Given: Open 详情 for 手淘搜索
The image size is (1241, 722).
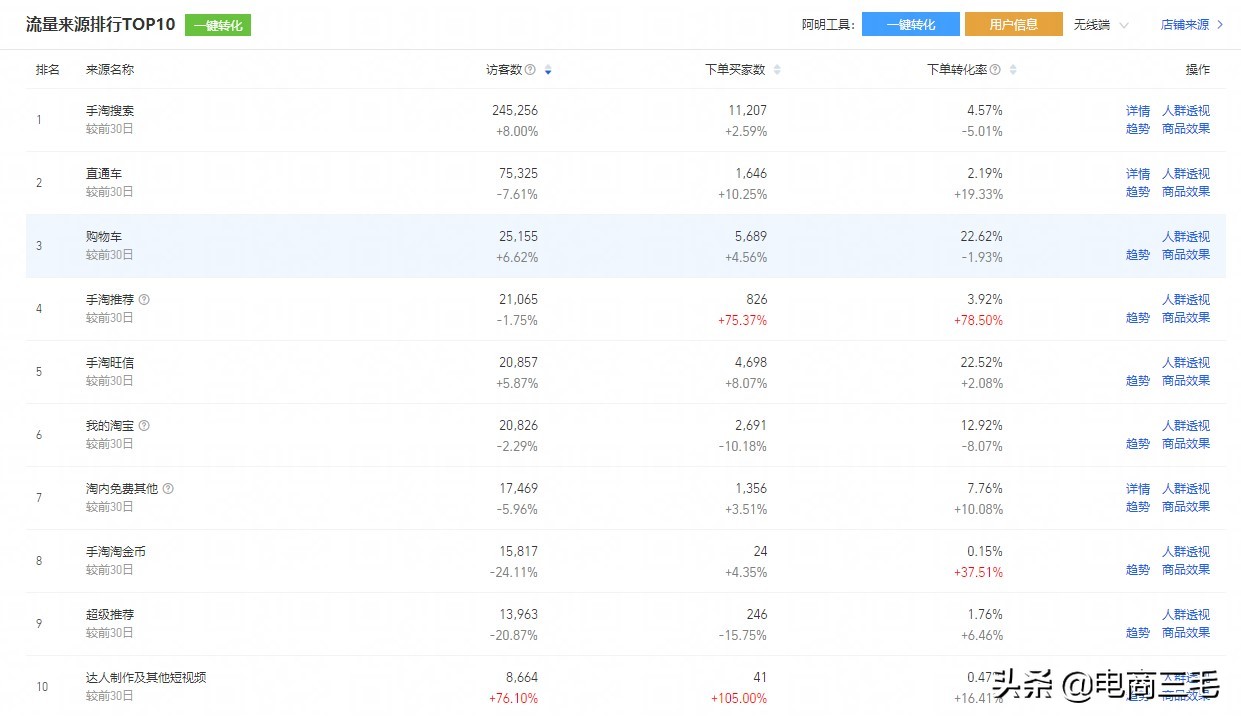Looking at the screenshot, I should 1138,111.
